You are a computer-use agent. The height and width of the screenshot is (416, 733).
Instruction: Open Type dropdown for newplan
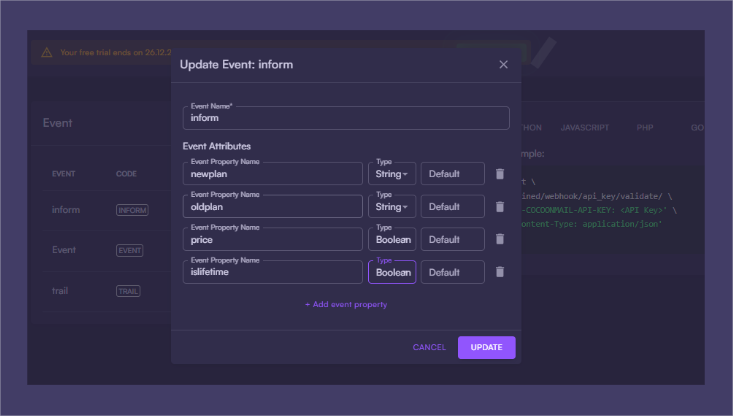[x=392, y=174]
